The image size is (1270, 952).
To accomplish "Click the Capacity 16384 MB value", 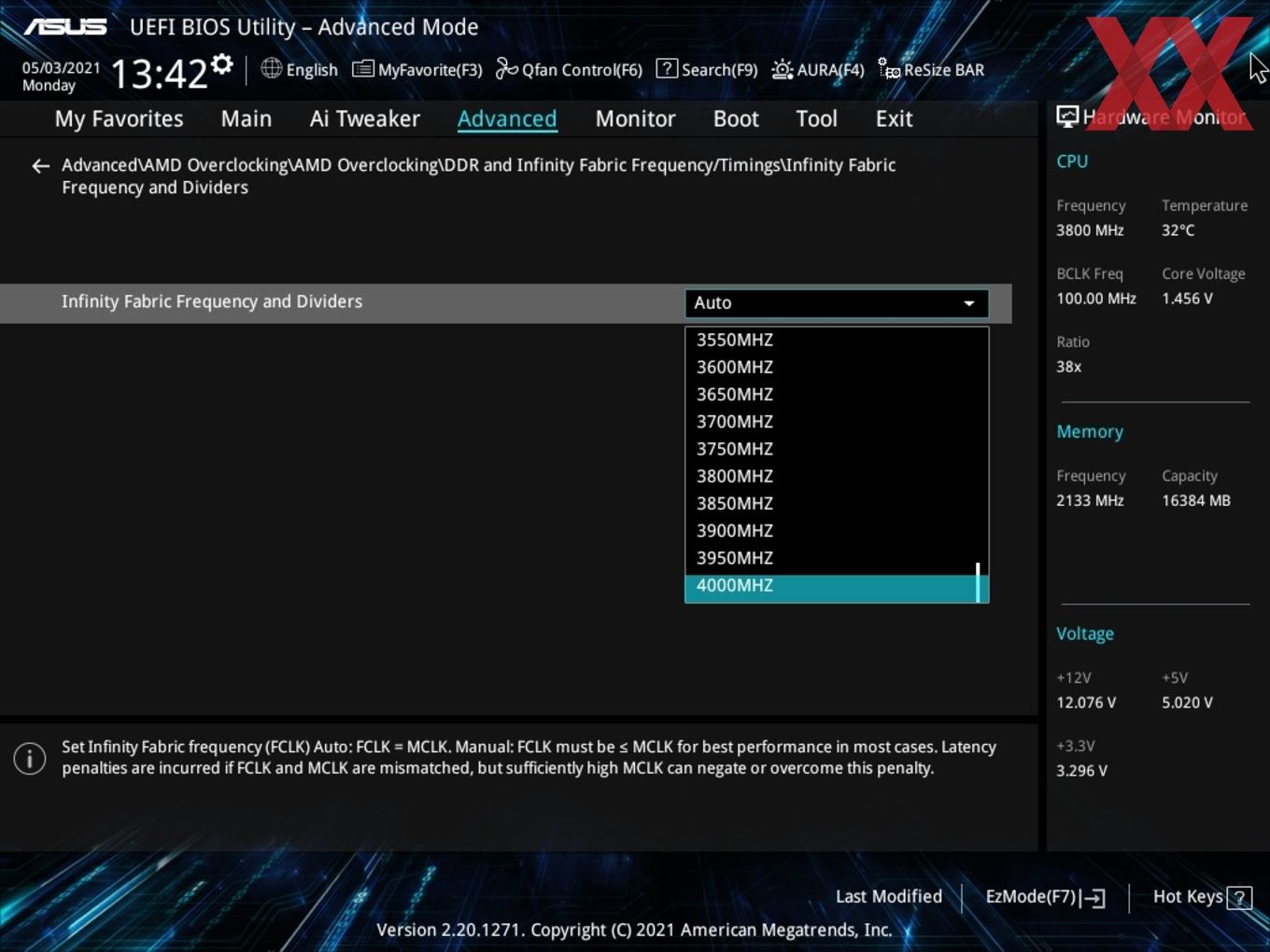I will tap(1196, 500).
